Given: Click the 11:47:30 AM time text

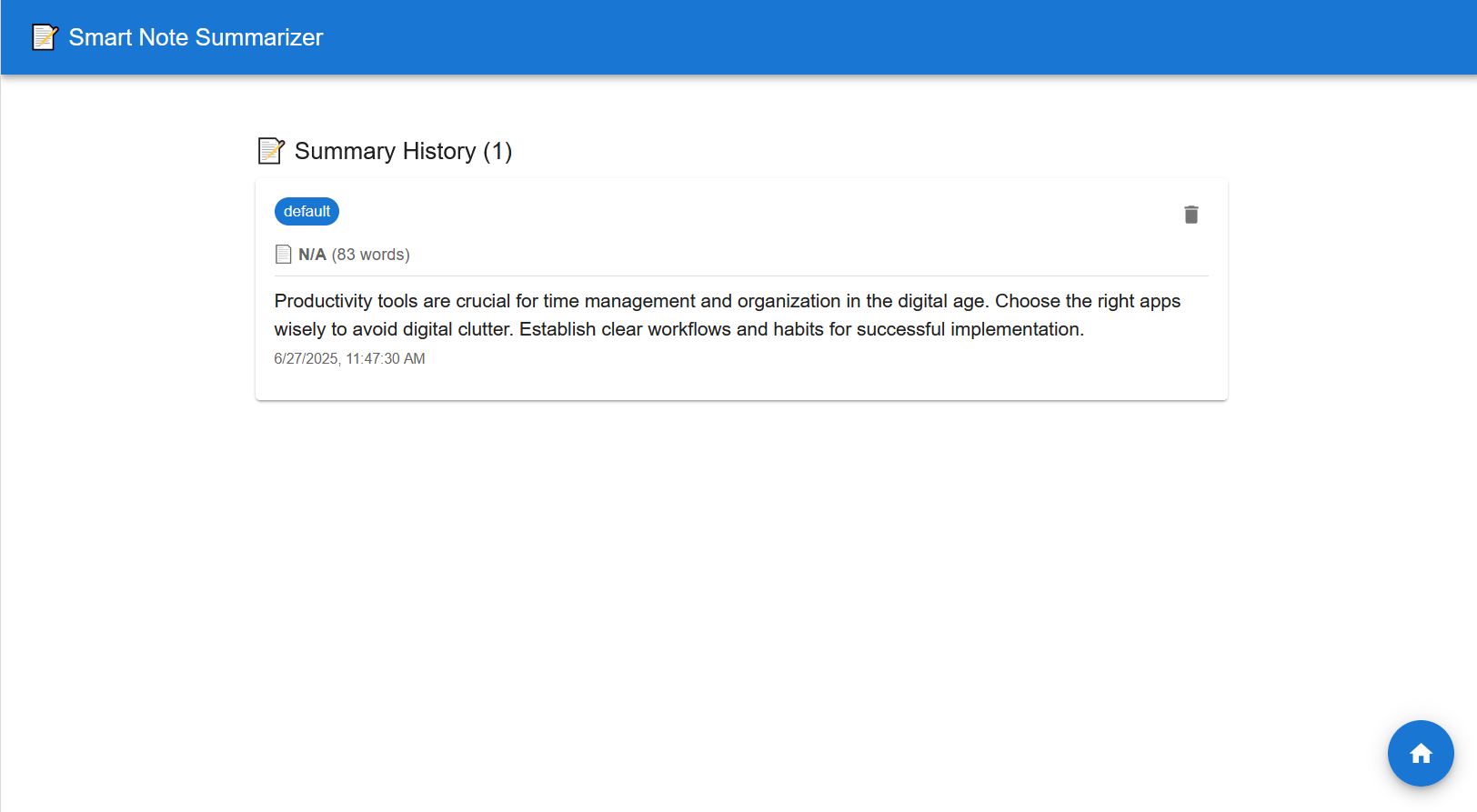Looking at the screenshot, I should point(386,359).
